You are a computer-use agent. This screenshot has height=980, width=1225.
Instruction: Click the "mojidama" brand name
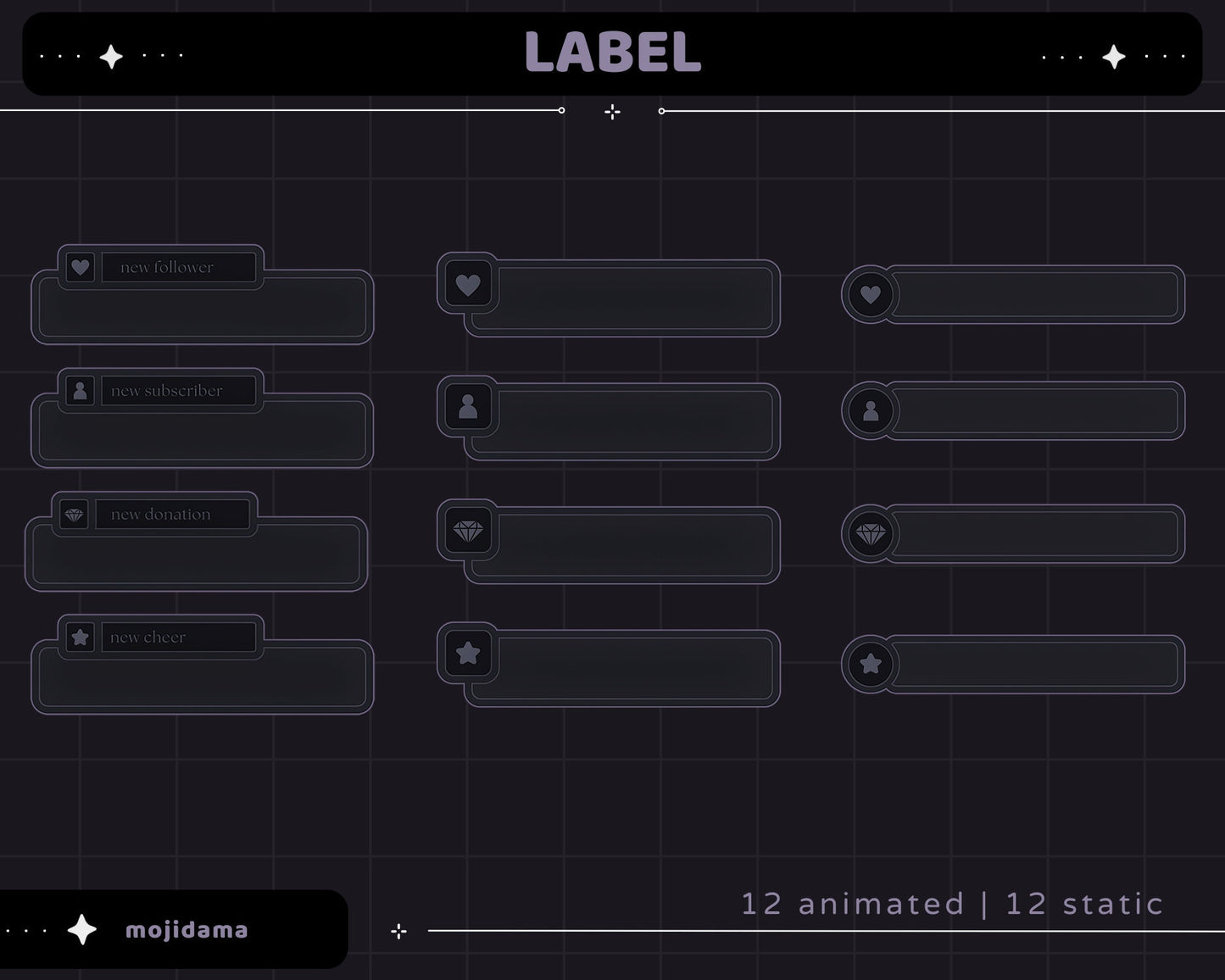click(x=187, y=930)
